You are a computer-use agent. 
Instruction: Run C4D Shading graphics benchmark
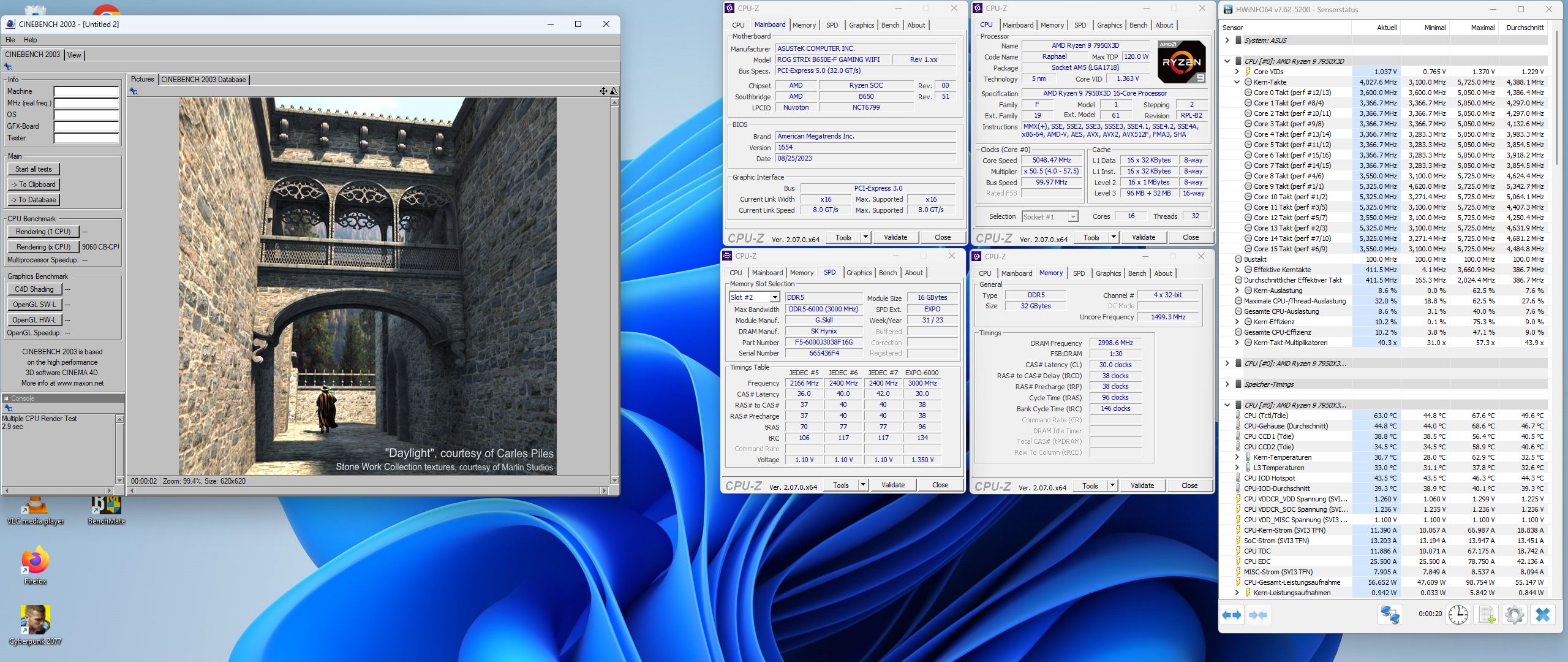click(34, 289)
